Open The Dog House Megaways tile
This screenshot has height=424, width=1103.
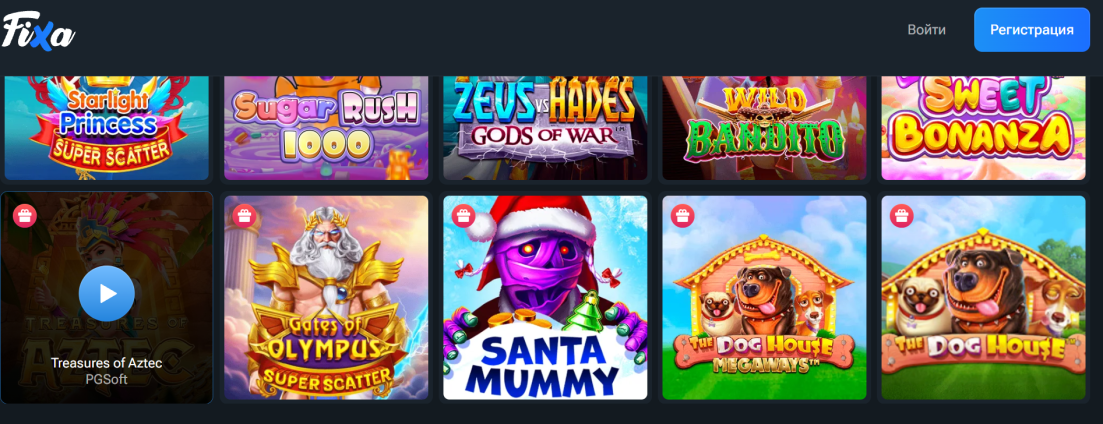(x=765, y=297)
